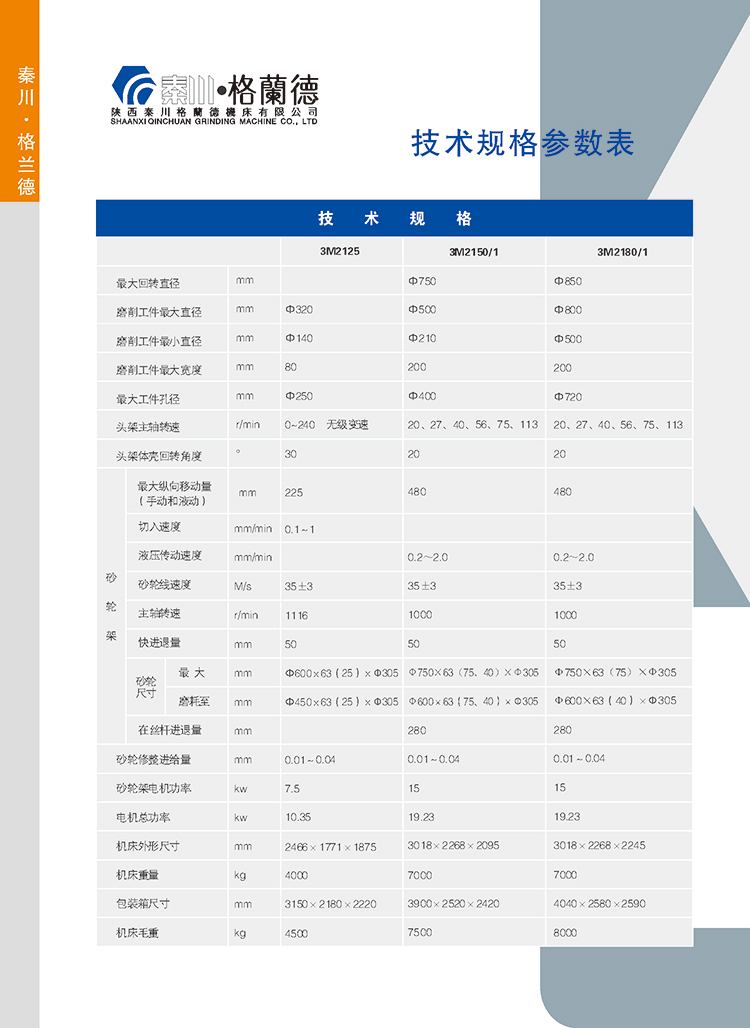Click the value 0.1~1
Viewport: 750px width, 1028px height.
tap(300, 529)
